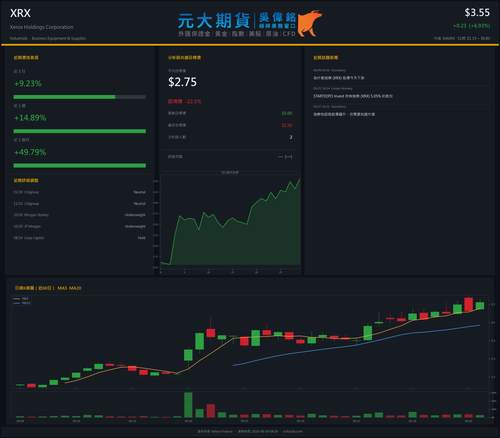
Task: Click the Hold rating for Loop Capital
Action: point(142,238)
